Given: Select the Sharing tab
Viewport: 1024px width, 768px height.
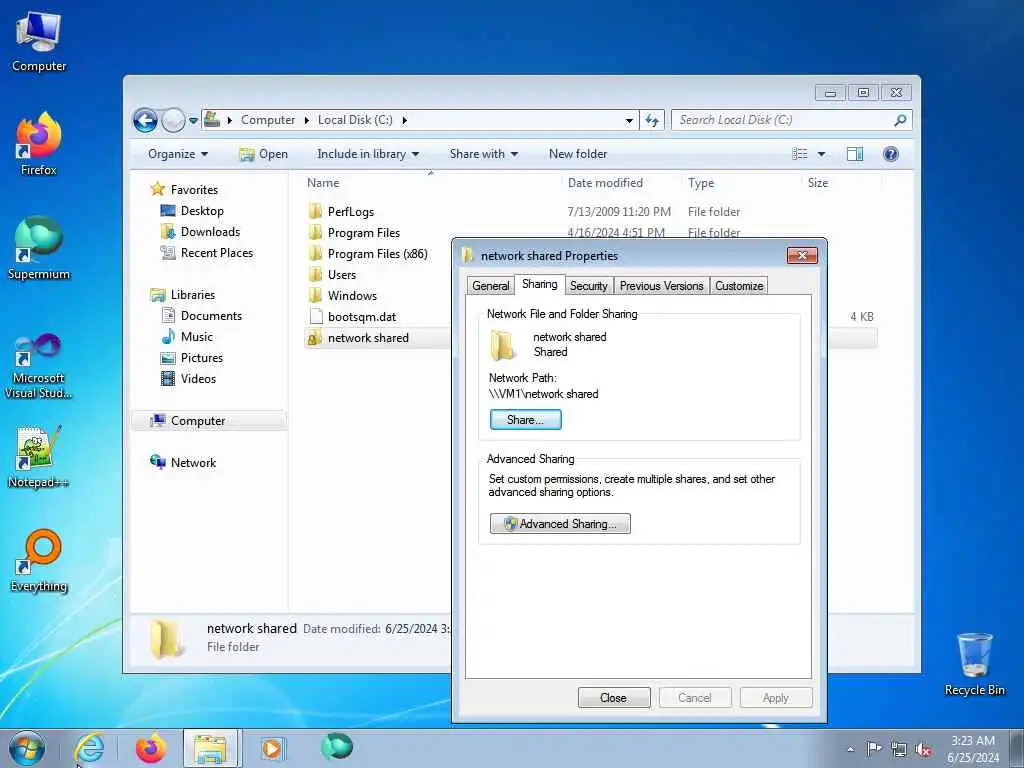Looking at the screenshot, I should tap(539, 284).
